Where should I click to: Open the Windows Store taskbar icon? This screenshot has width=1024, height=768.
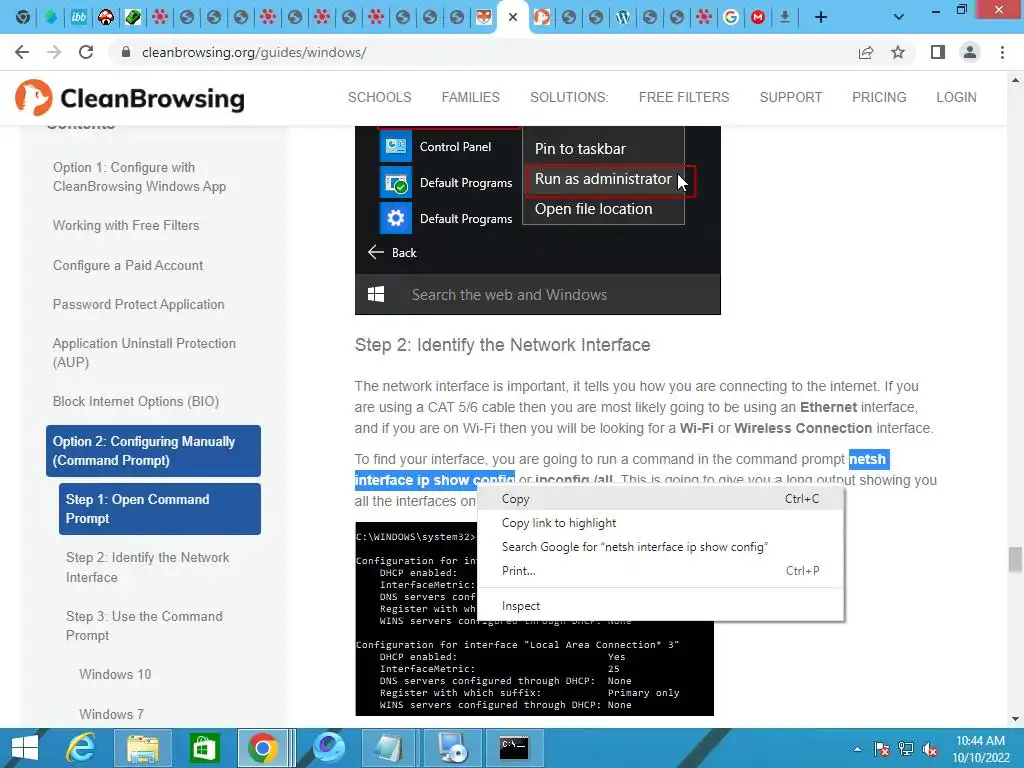(204, 748)
